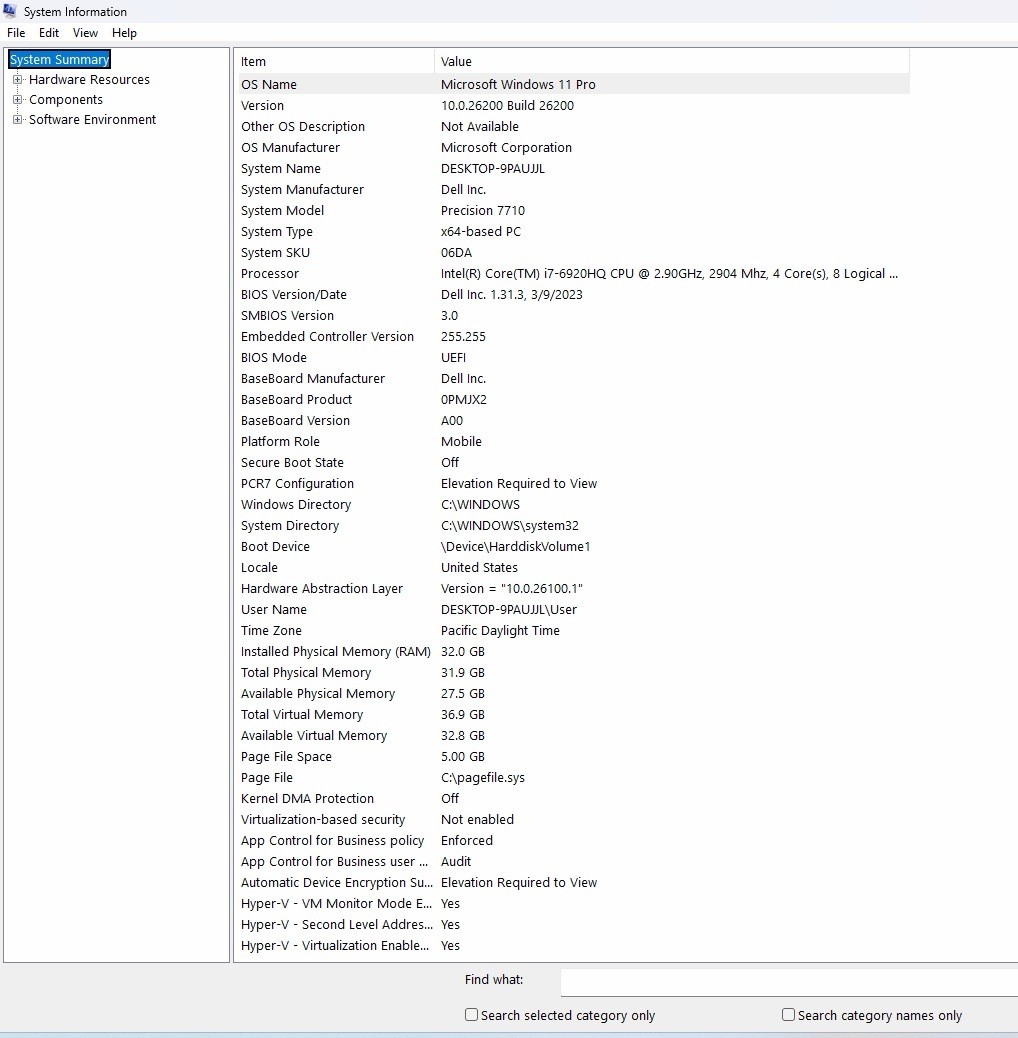The image size is (1018, 1038).
Task: Expand the Software Environment node
Action: tap(17, 119)
